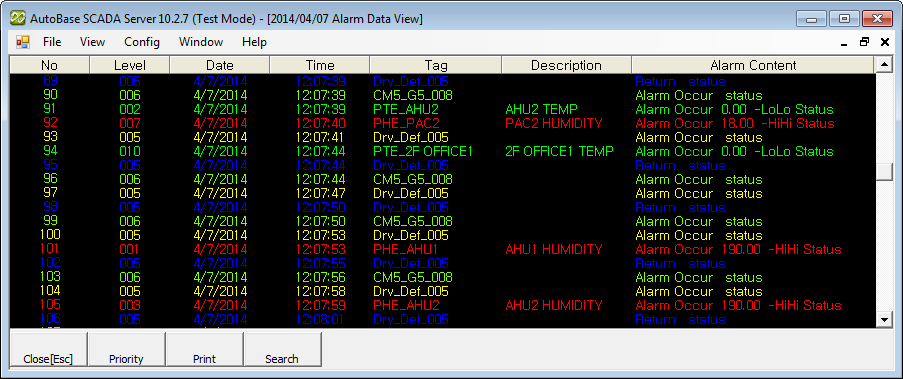Close the inner Alarm Data View document

coord(885,42)
